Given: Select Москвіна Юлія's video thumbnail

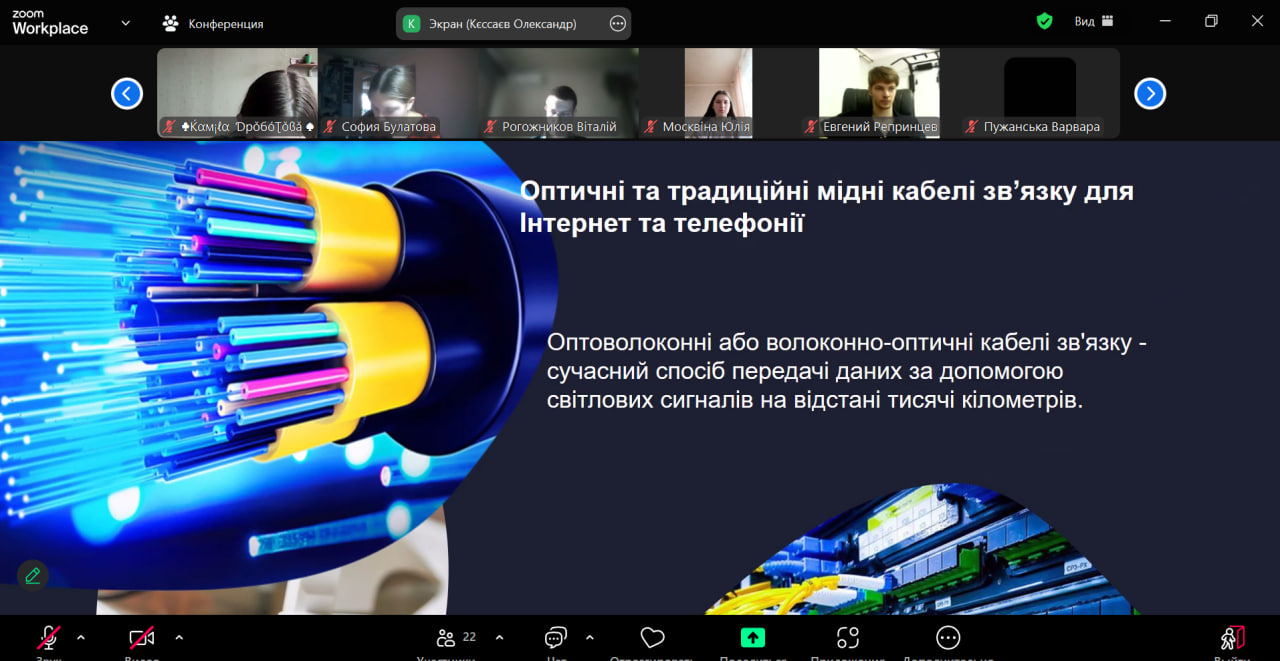Looking at the screenshot, I should [718, 93].
